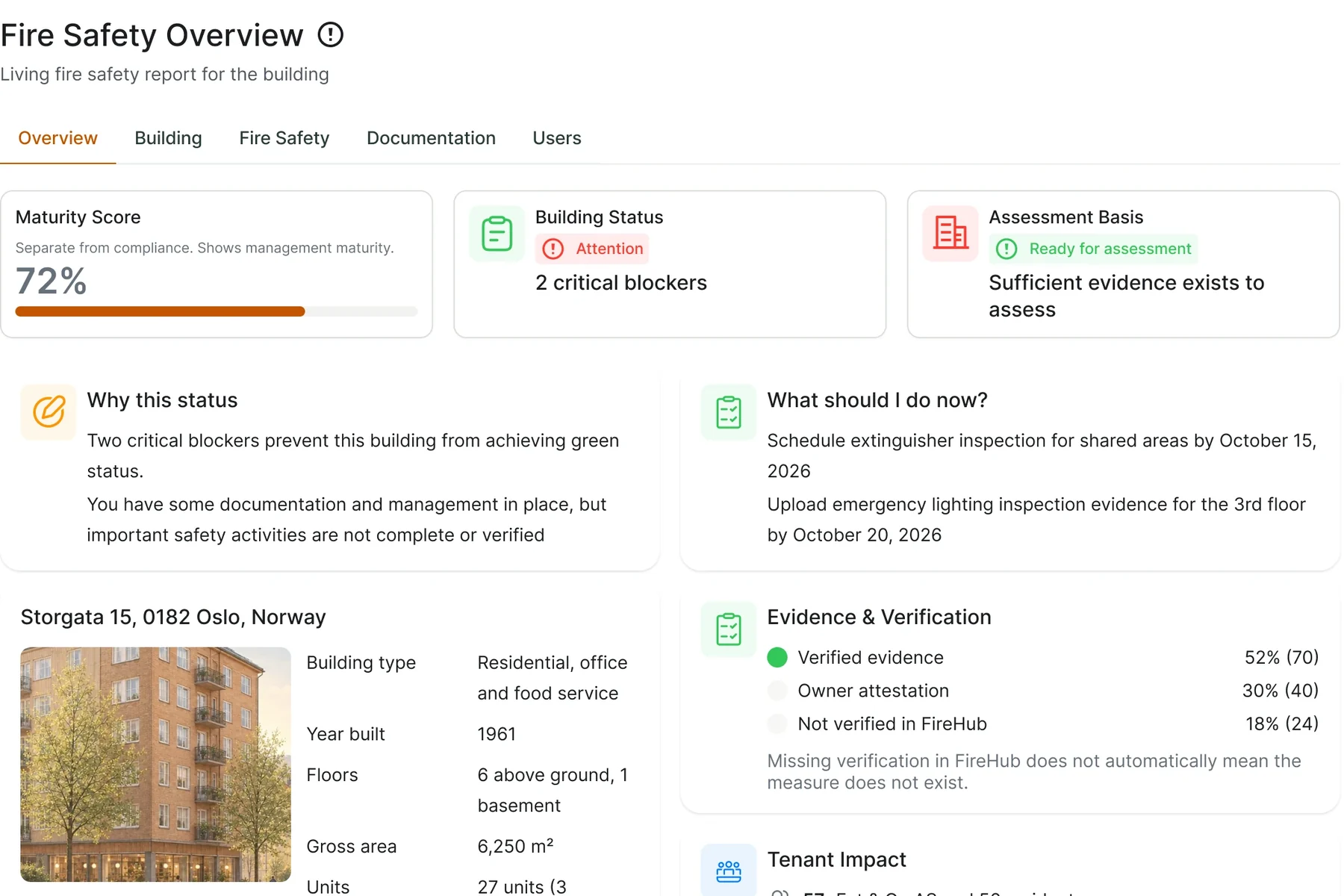Click the Gross area value 6,250 m²
Image resolution: width=1344 pixels, height=896 pixels.
click(x=515, y=846)
